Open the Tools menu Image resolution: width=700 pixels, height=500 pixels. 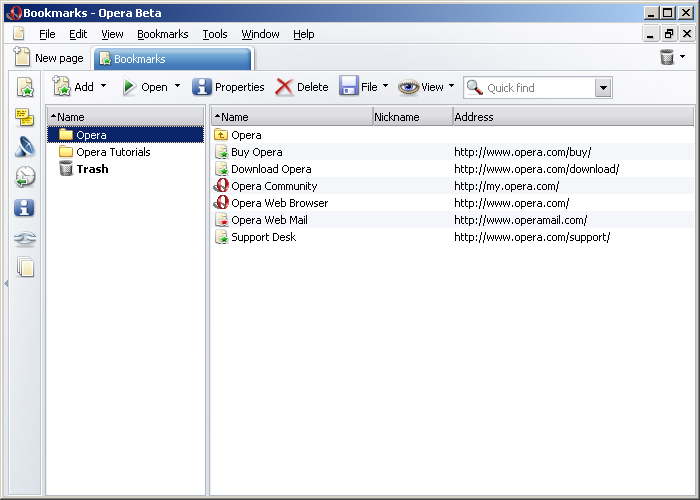214,34
